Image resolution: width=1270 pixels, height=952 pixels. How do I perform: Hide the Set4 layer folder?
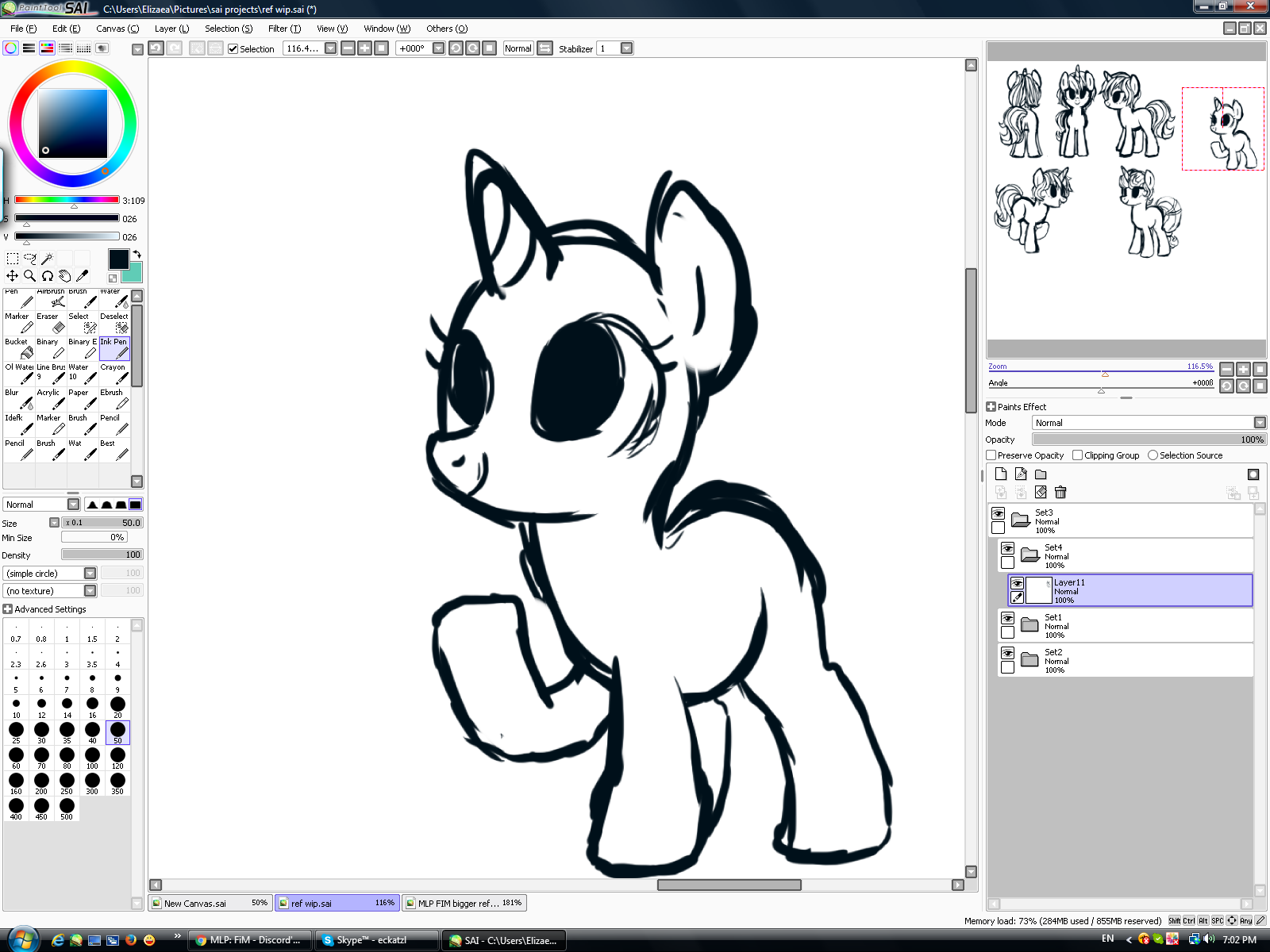(x=1008, y=548)
